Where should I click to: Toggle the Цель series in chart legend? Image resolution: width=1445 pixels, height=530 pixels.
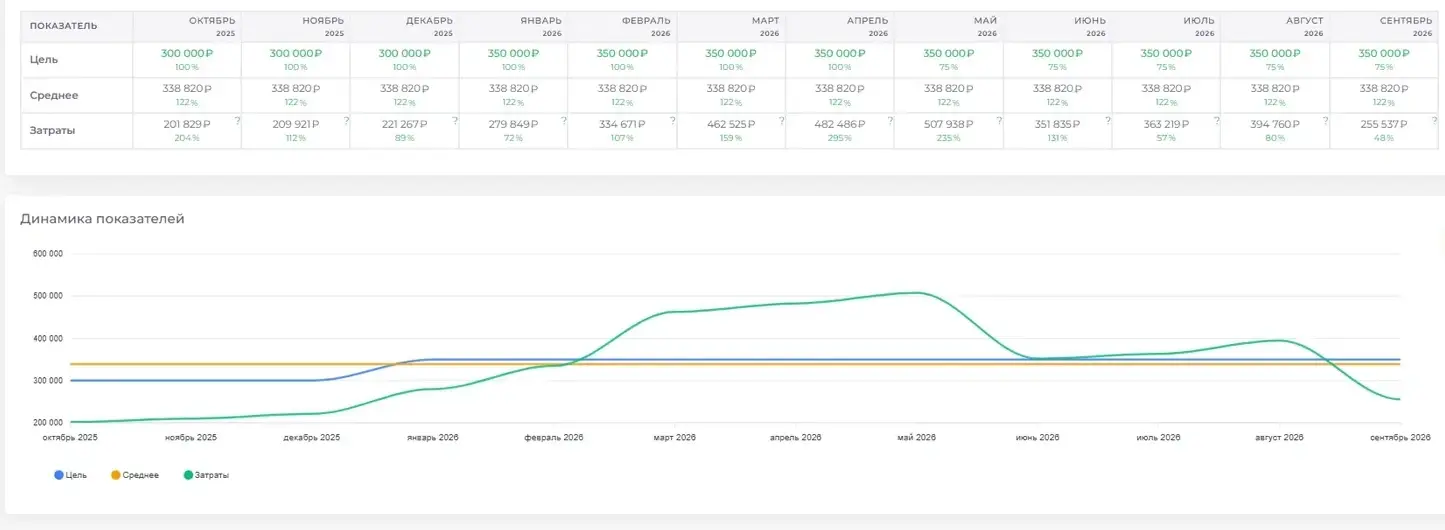(x=70, y=475)
